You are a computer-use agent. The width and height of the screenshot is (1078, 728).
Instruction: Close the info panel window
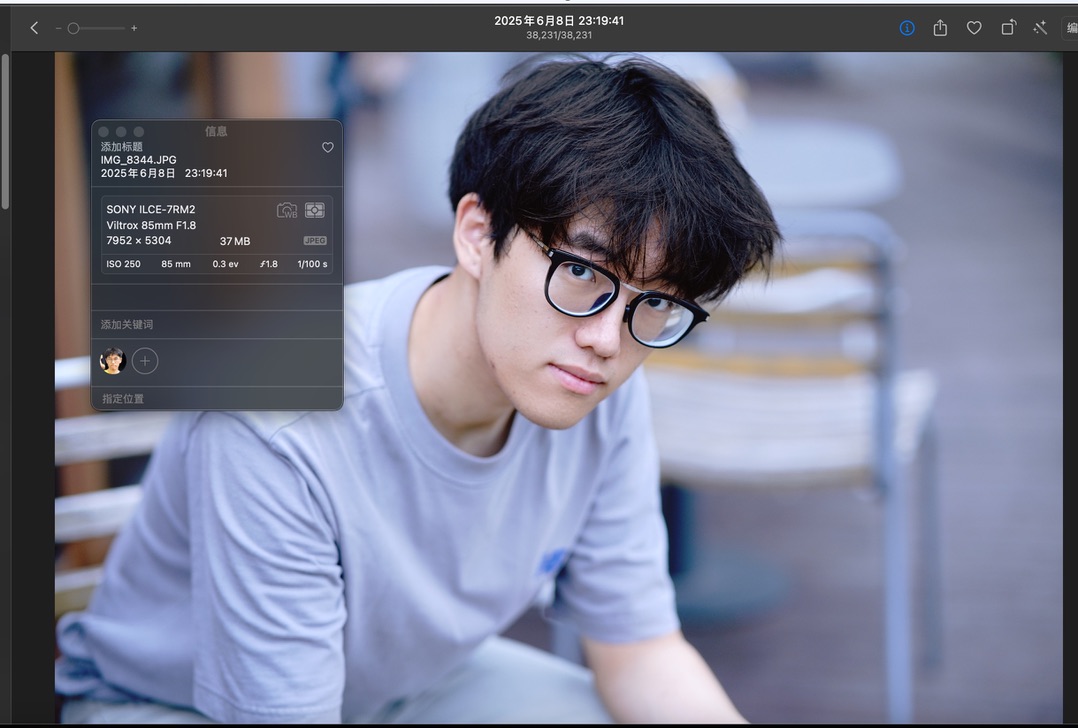pyautogui.click(x=104, y=131)
